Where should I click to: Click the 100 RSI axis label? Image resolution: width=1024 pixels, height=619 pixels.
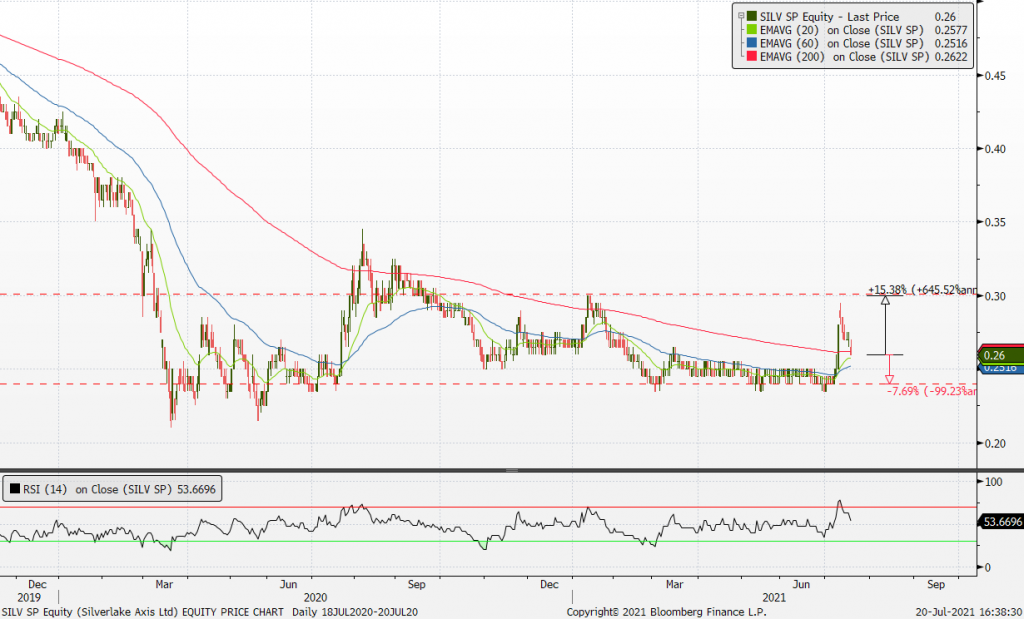click(x=993, y=482)
